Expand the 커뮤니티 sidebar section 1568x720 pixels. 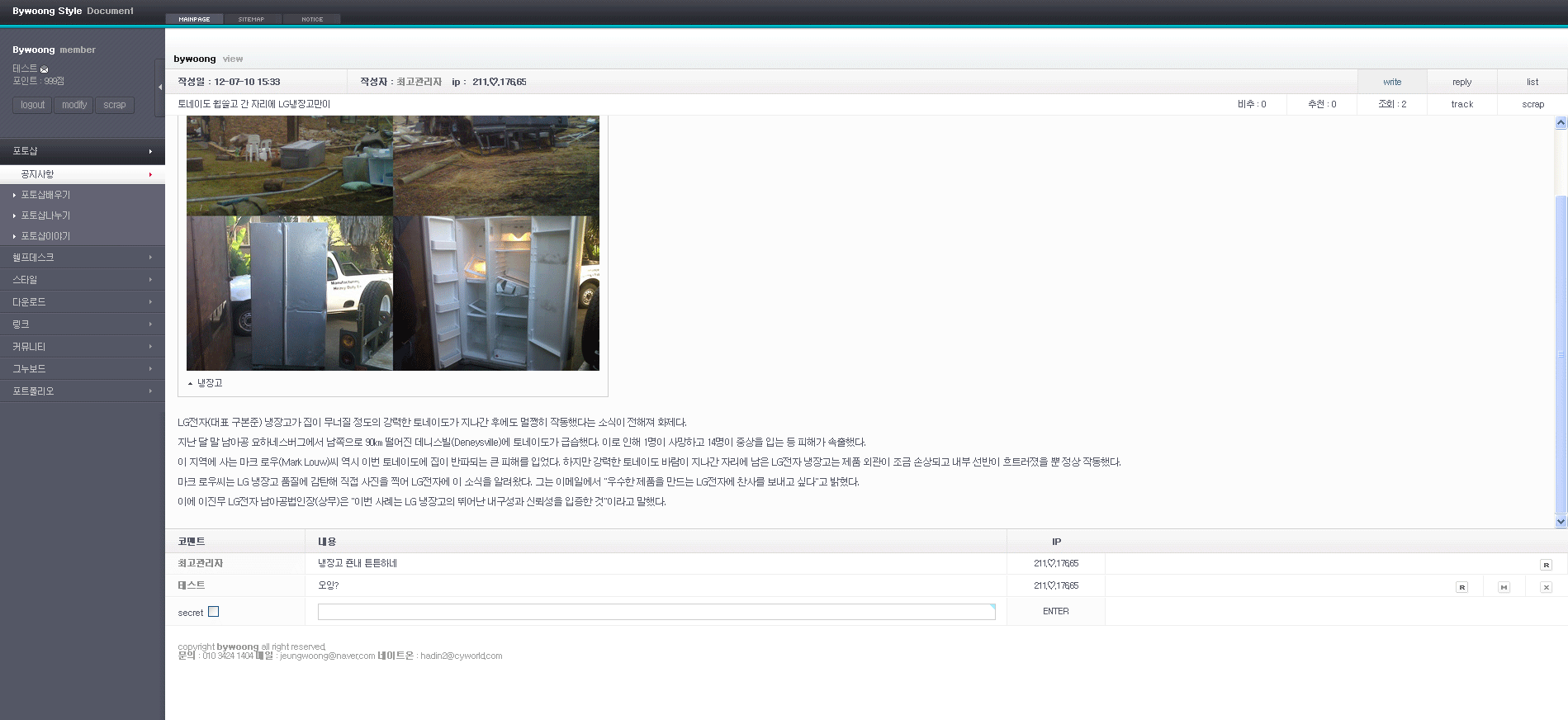coord(83,347)
